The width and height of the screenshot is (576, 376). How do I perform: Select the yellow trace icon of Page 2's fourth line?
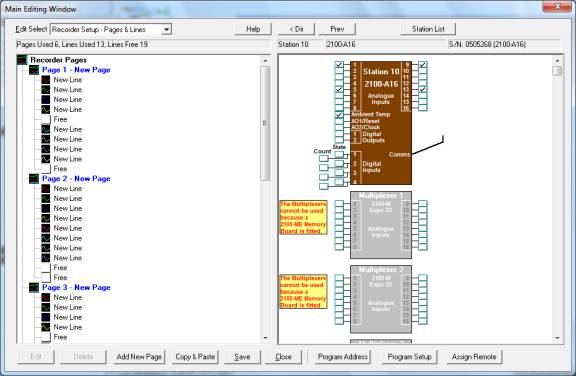click(46, 218)
